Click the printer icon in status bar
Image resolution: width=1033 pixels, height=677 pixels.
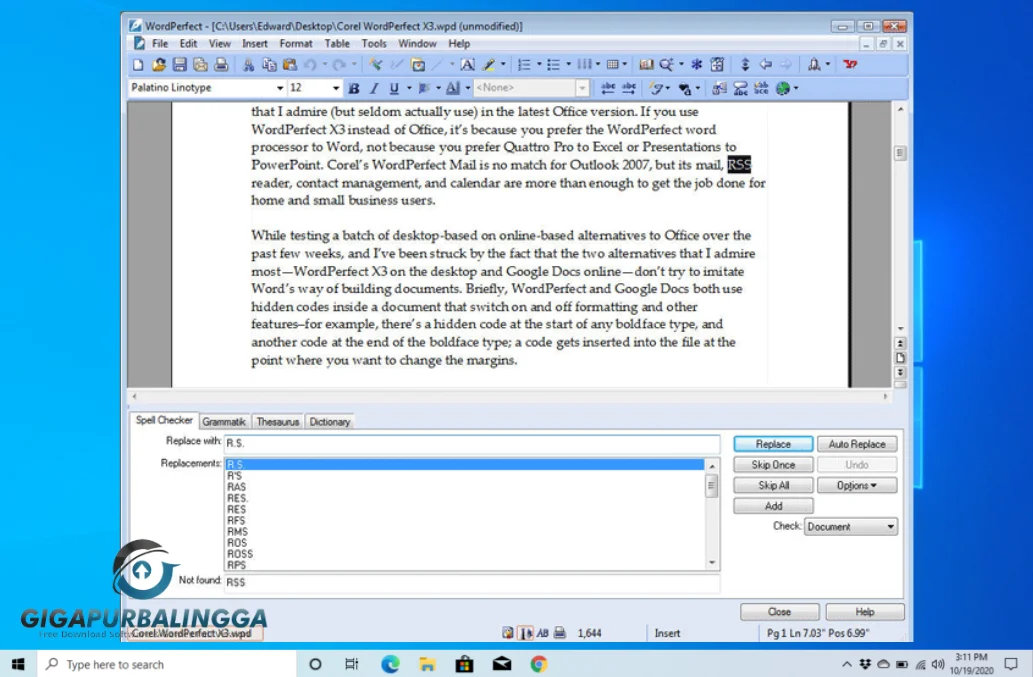point(559,633)
